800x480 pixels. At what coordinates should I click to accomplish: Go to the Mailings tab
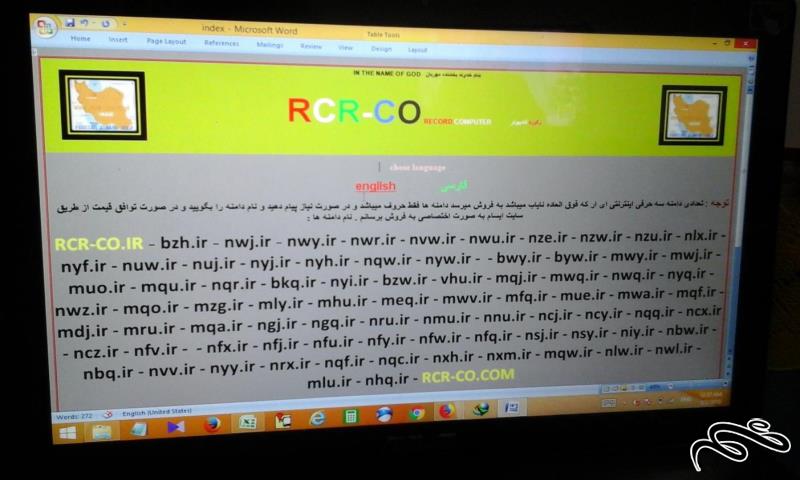tap(269, 44)
